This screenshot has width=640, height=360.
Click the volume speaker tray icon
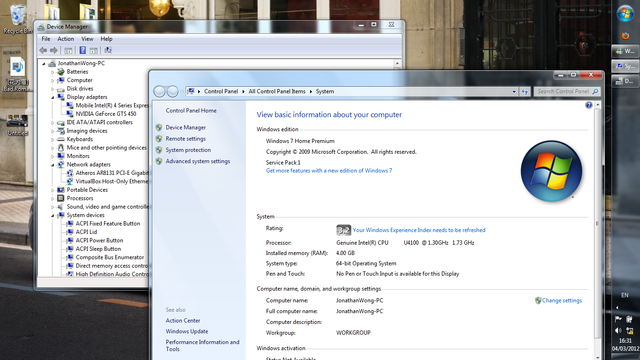click(618, 331)
